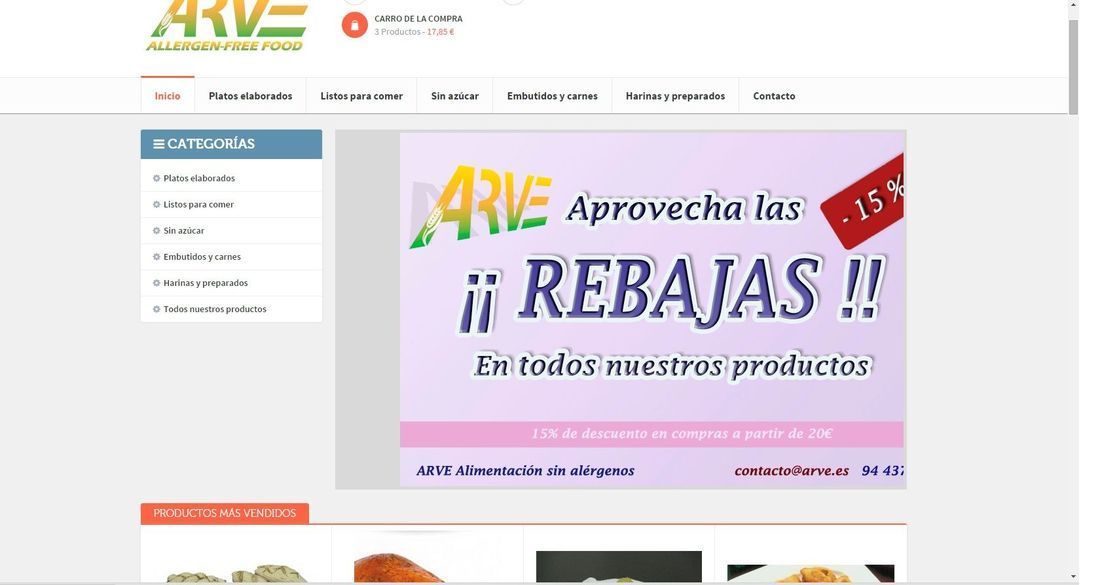
Task: Open Harinas y preparados category in sidebar
Action: coord(206,283)
